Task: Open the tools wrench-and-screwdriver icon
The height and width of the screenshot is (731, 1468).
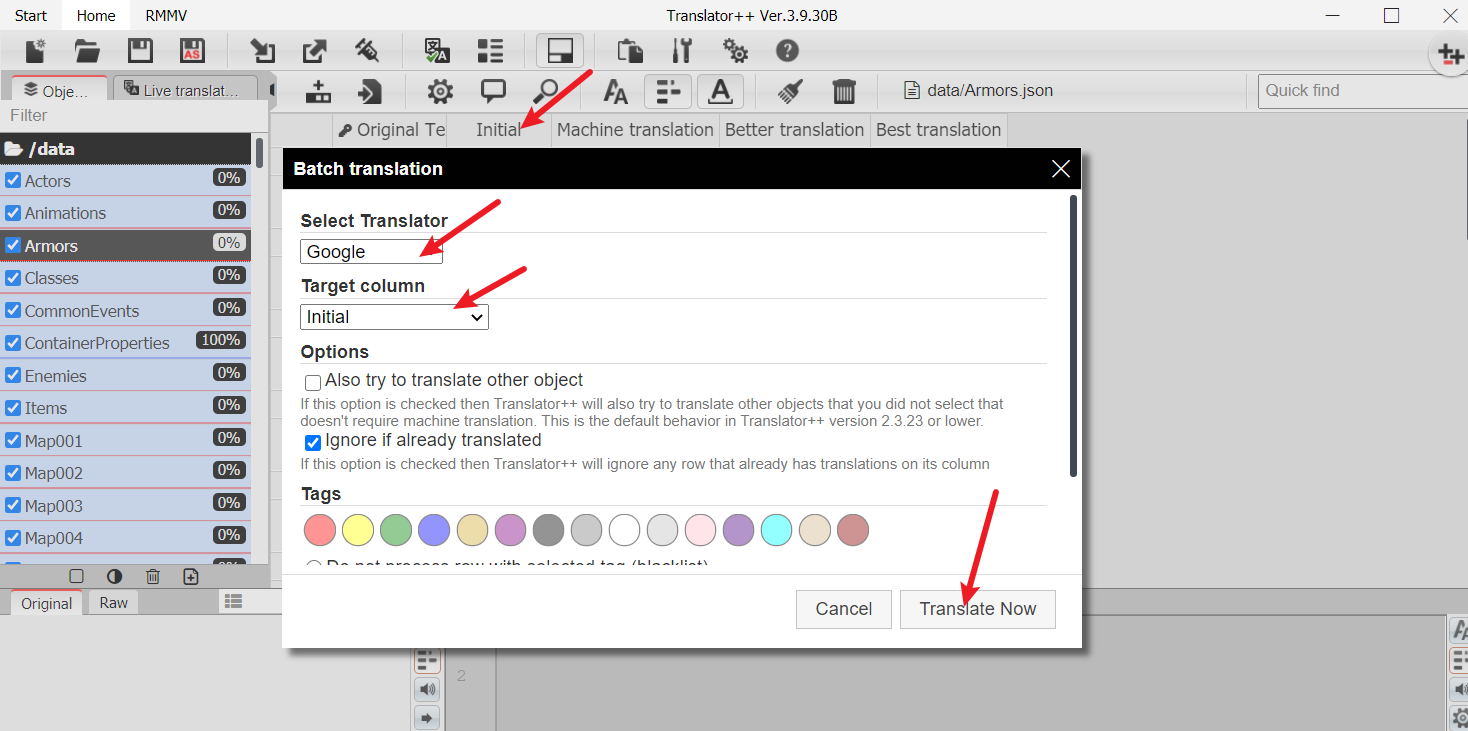Action: 682,50
